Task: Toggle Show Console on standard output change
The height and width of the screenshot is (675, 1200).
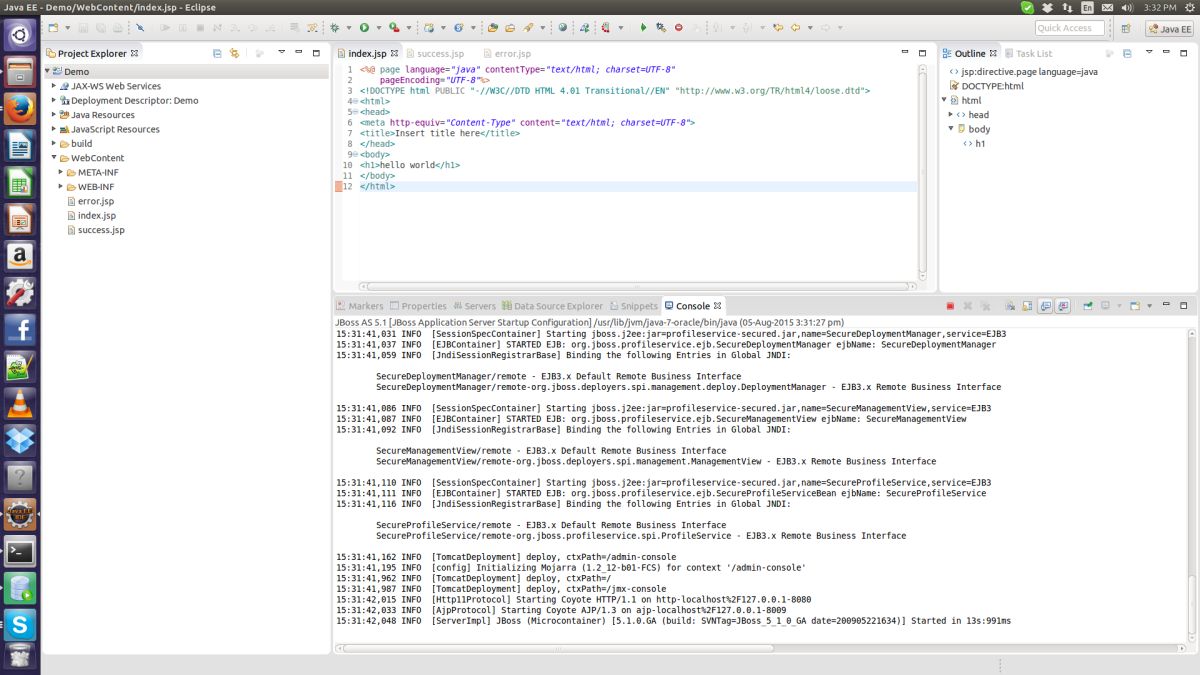Action: (x=1046, y=306)
